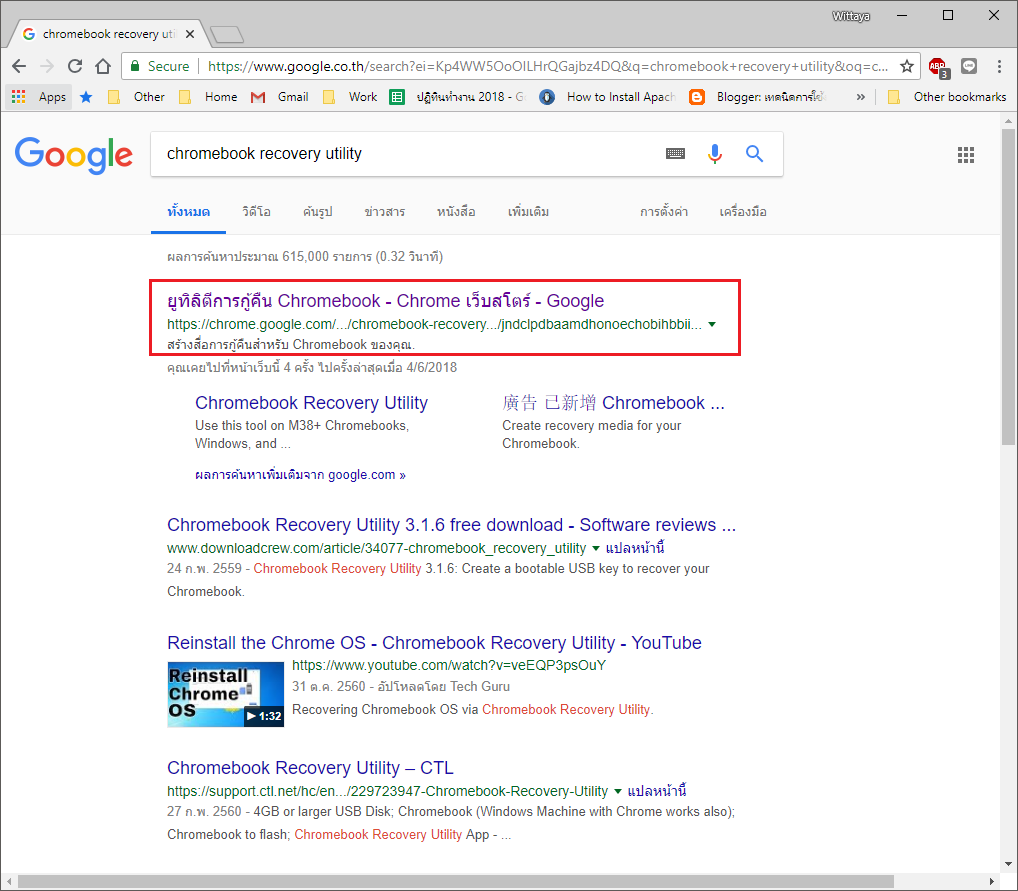1018x891 pixels.
Task: Start voice search with microphone icon
Action: (715, 153)
